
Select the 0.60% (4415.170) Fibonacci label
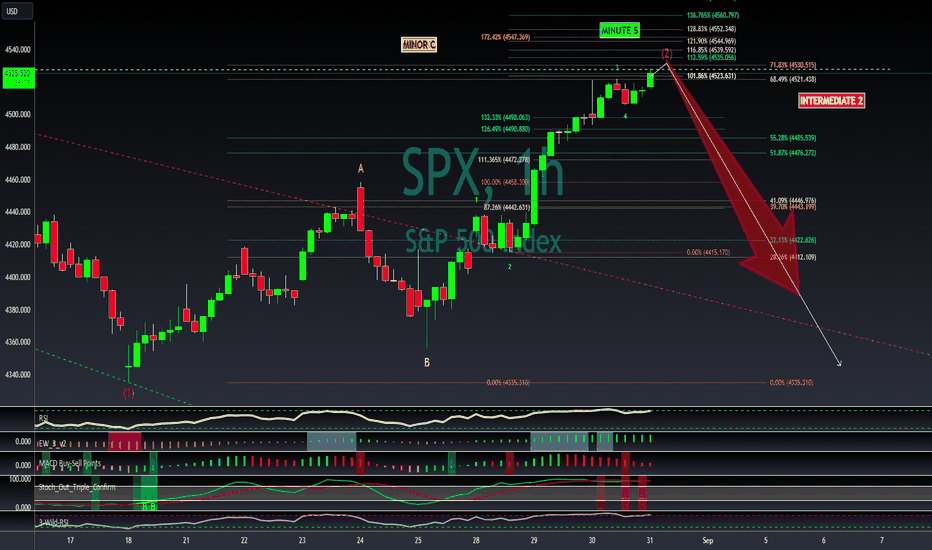[x=708, y=253]
